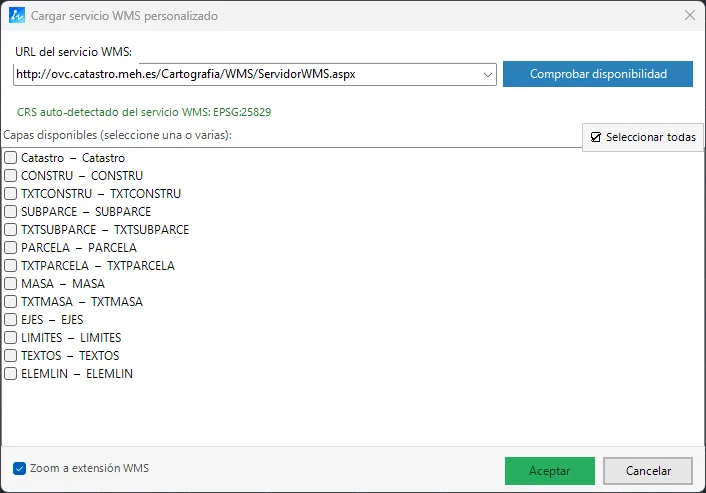Click the URL del servicio WMS label
This screenshot has width=706, height=493.
pyautogui.click(x=73, y=52)
